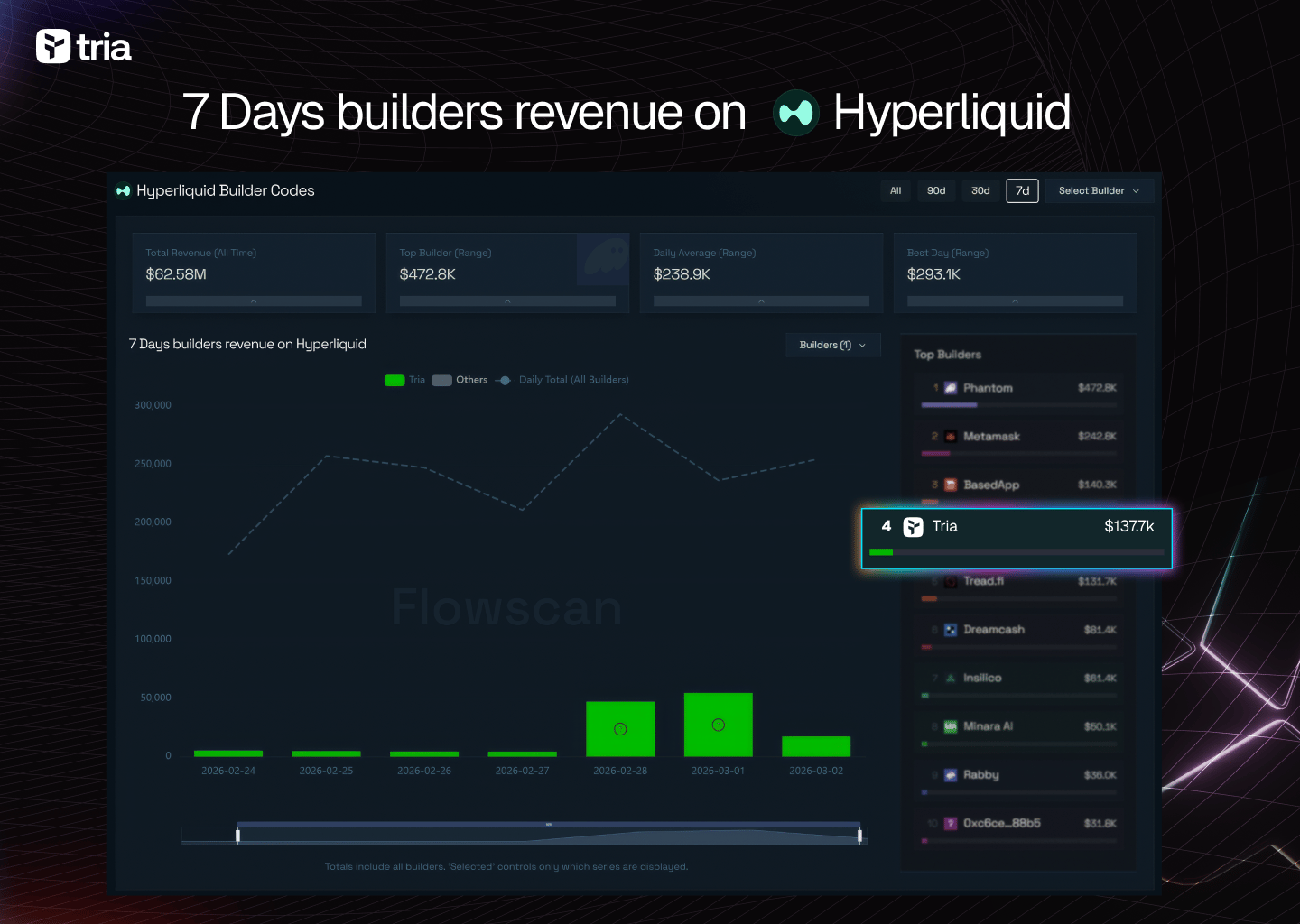Open the BasedApp builder name
Viewport: 1300px width, 924px height.
click(991, 485)
